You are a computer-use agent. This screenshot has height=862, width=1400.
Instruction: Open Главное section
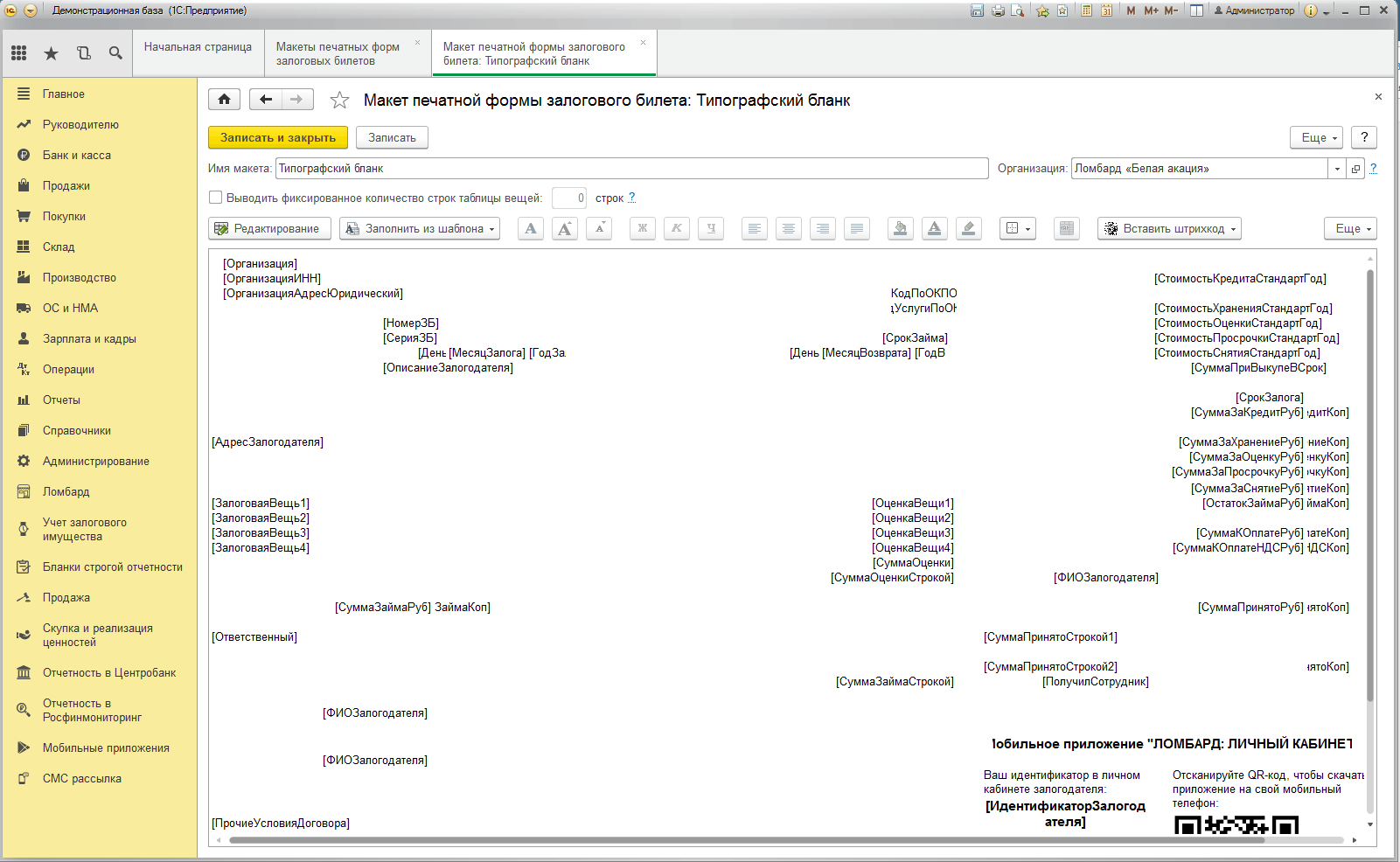point(99,94)
